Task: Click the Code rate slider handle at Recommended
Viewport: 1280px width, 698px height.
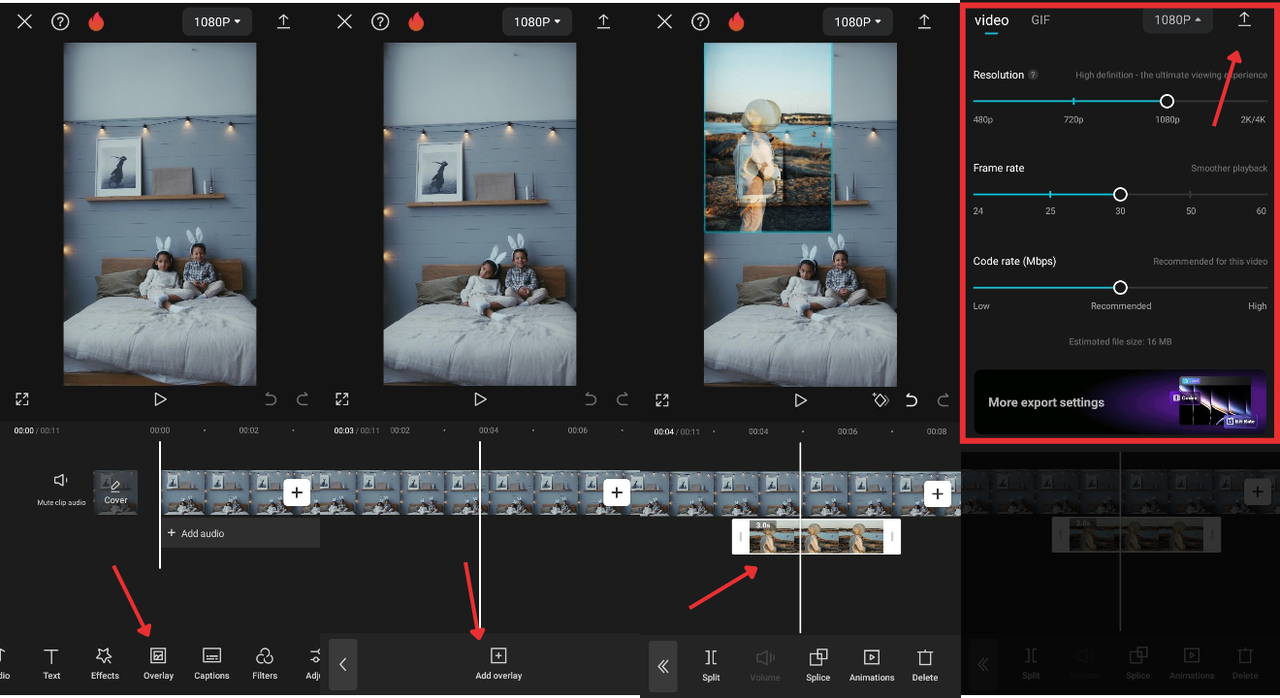Action: click(x=1120, y=287)
